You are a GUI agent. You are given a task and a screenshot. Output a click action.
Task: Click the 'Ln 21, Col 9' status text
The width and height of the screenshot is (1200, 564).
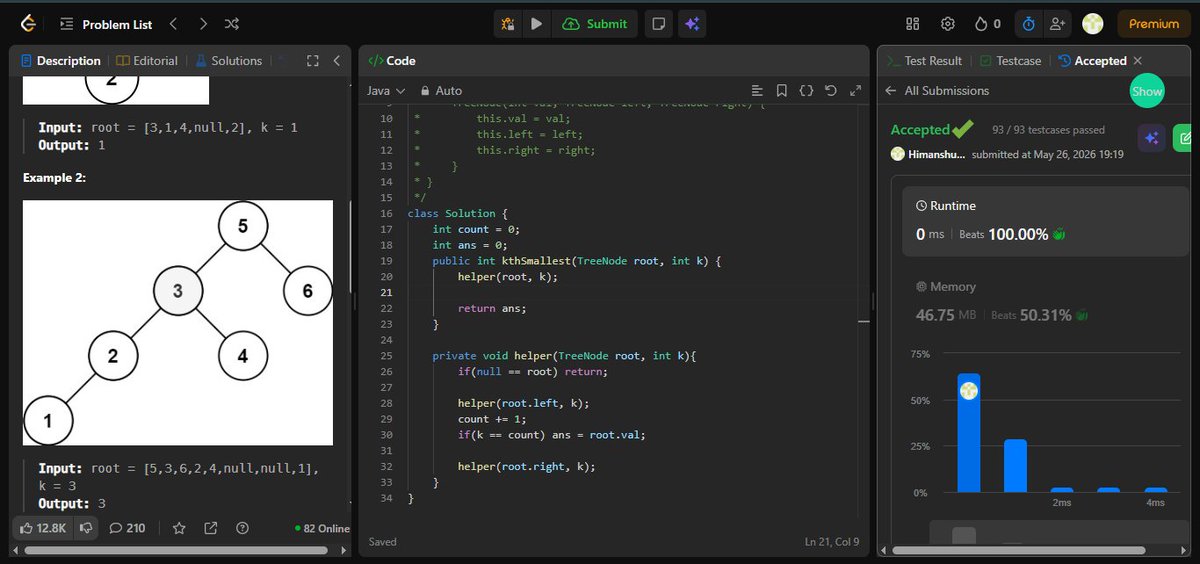point(832,542)
